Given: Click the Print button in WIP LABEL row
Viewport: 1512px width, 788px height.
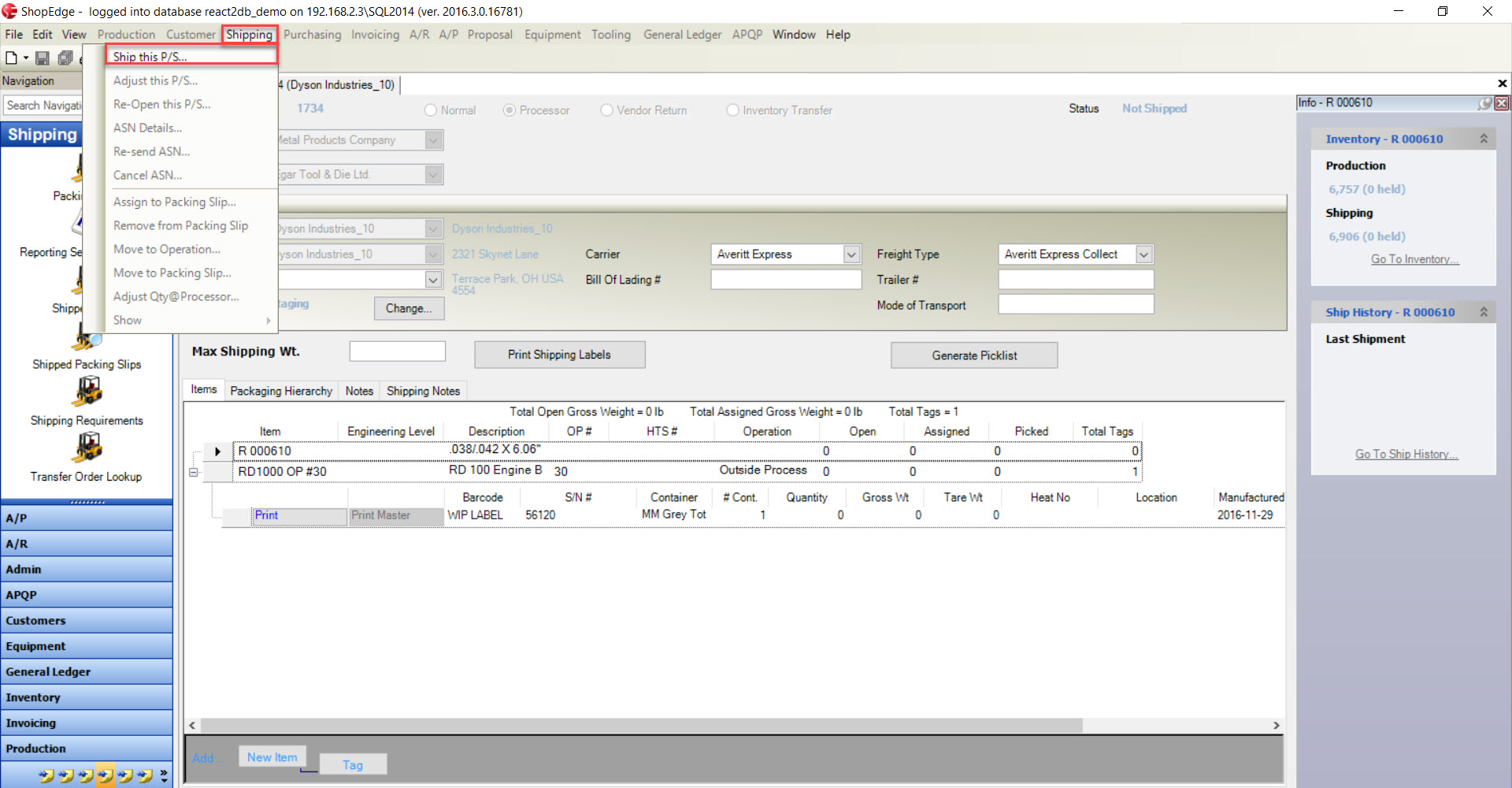Looking at the screenshot, I should click(299, 515).
